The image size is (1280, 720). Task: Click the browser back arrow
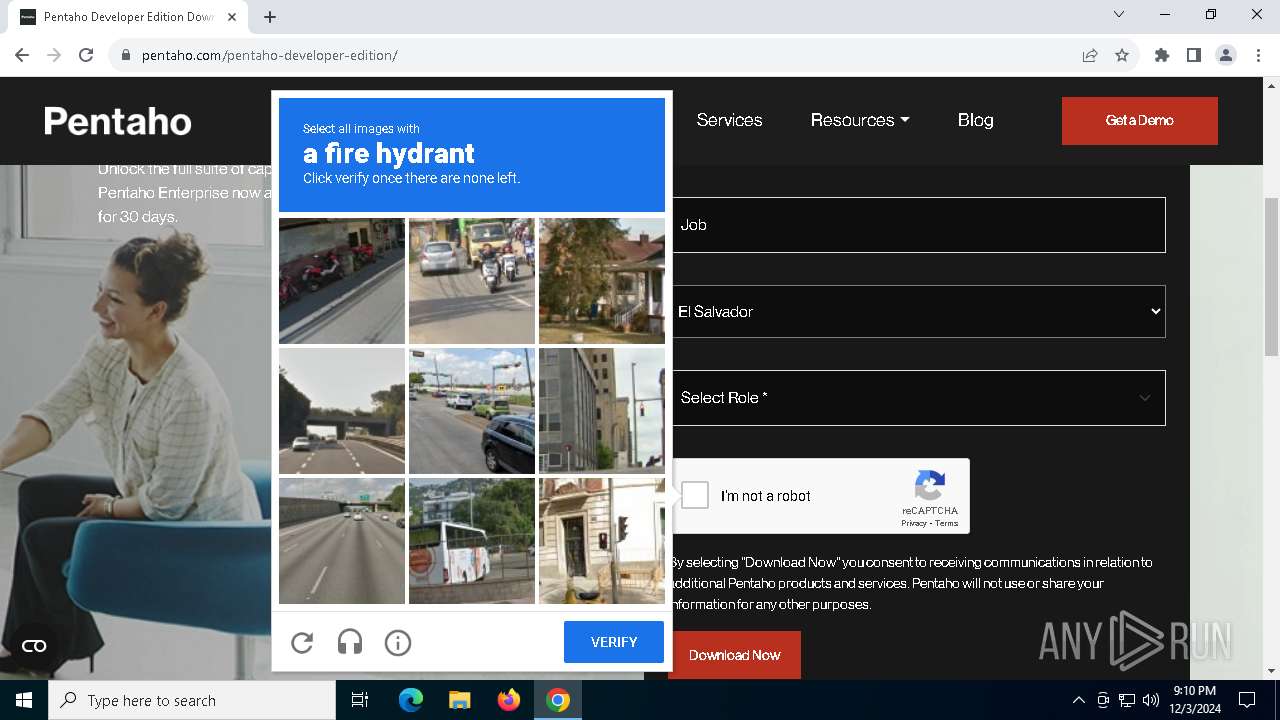coord(22,55)
